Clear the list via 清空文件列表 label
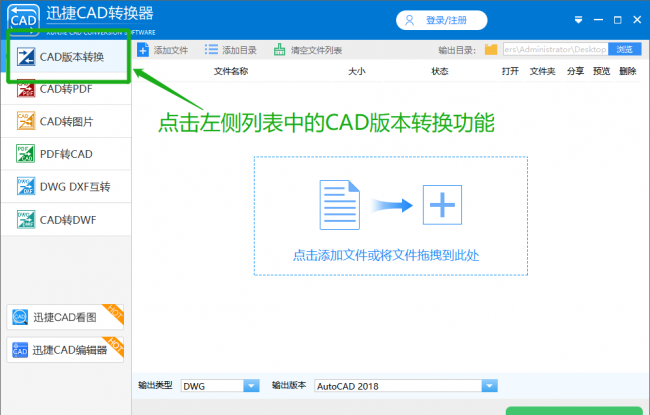The image size is (650, 415). click(316, 51)
